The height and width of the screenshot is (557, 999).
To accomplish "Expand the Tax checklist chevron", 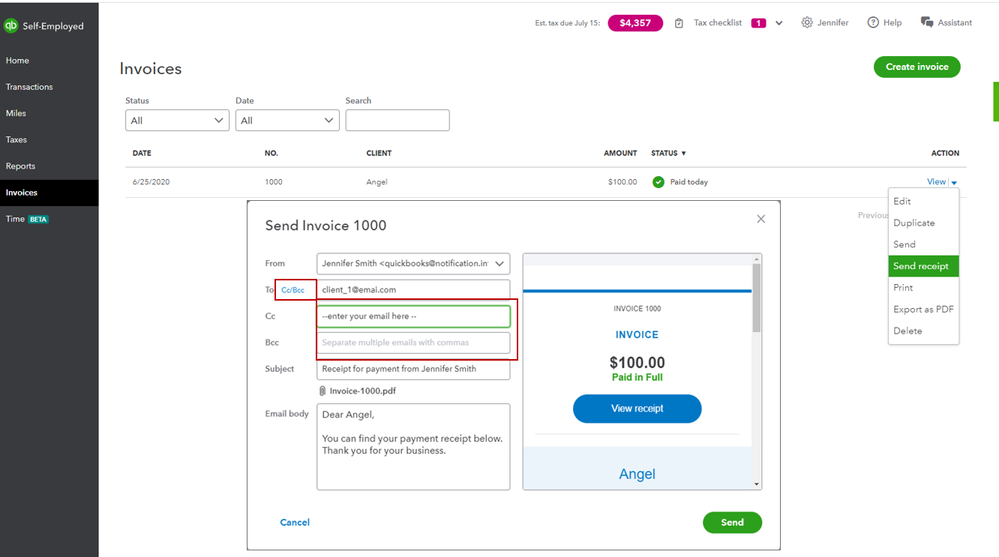I will click(779, 23).
